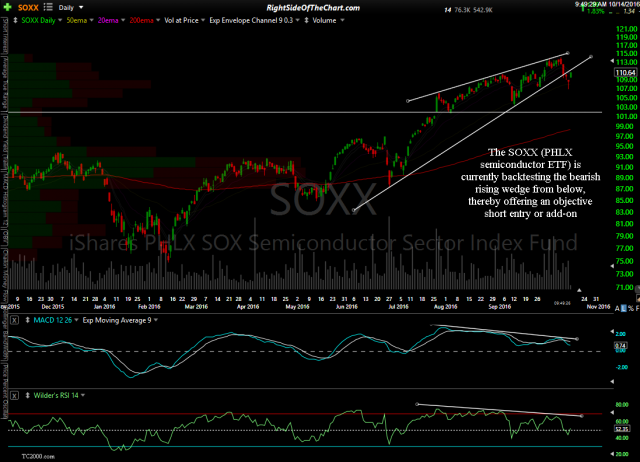Click the reorder arrows beside SOXX Daily

click(15, 20)
